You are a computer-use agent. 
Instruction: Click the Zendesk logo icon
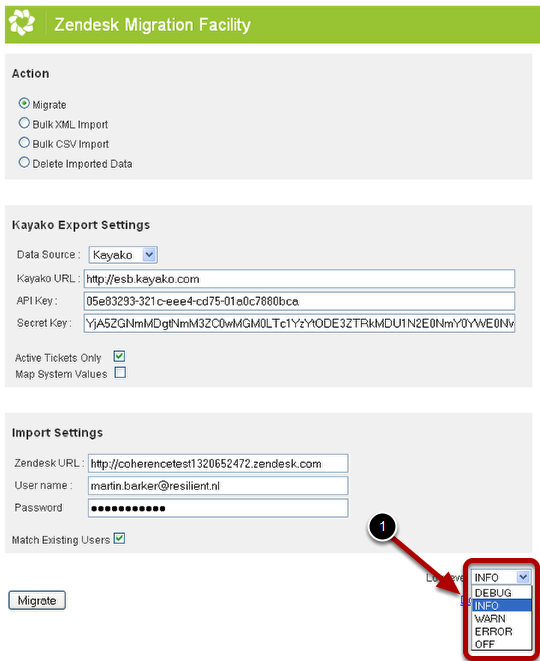(x=21, y=23)
